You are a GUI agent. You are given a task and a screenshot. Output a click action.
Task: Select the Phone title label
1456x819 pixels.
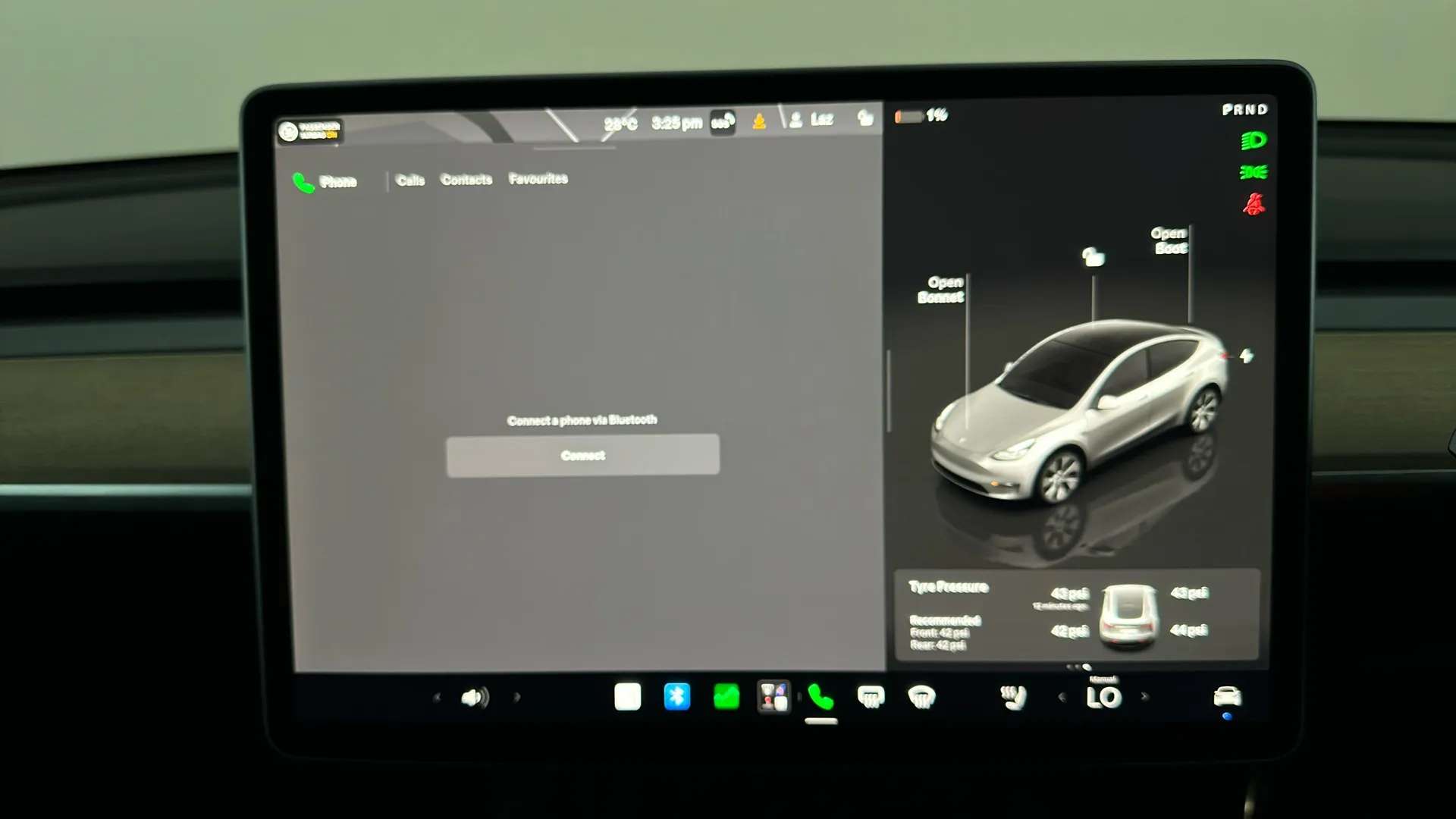click(x=338, y=182)
